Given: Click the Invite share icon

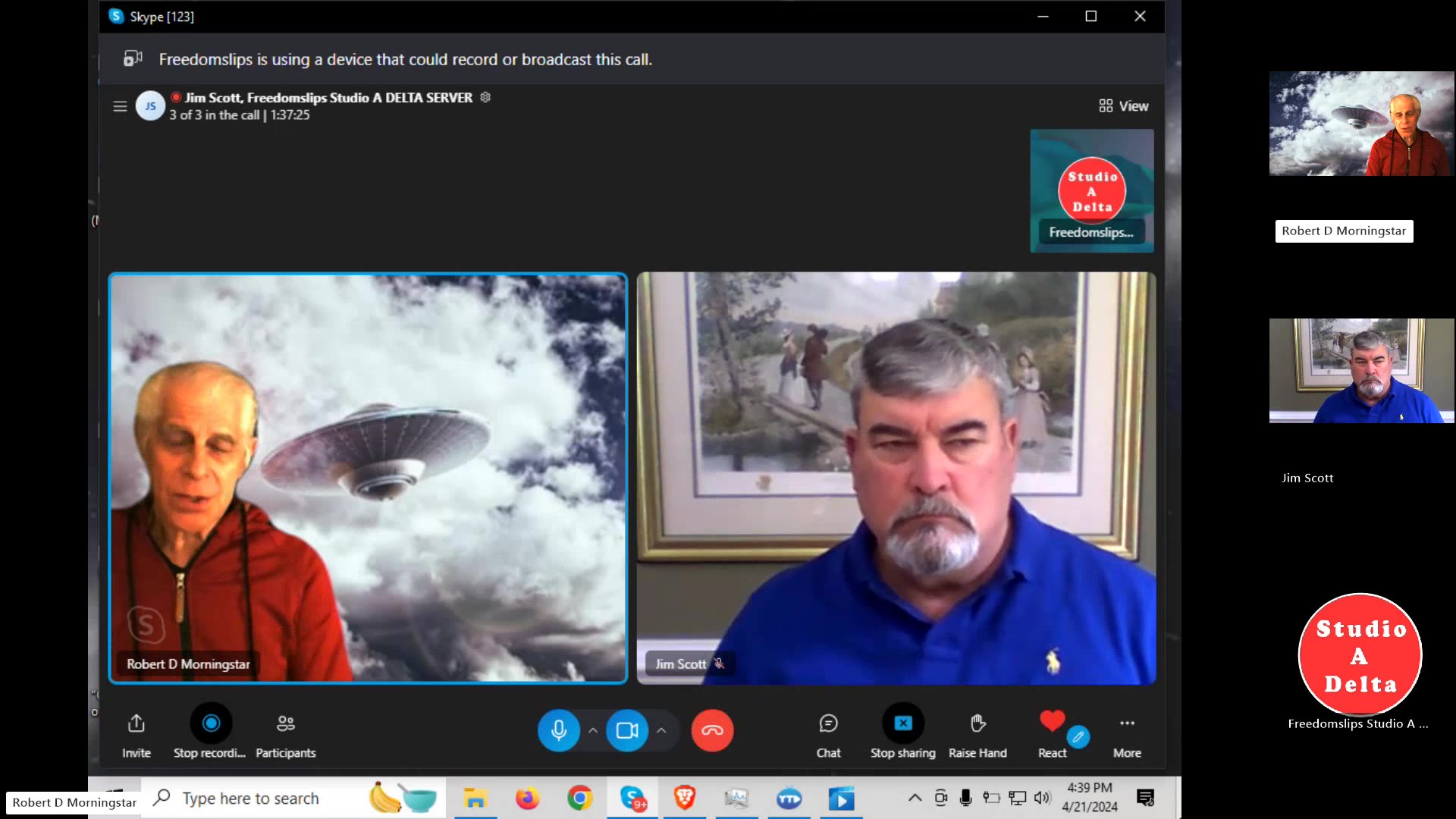Looking at the screenshot, I should pyautogui.click(x=136, y=723).
